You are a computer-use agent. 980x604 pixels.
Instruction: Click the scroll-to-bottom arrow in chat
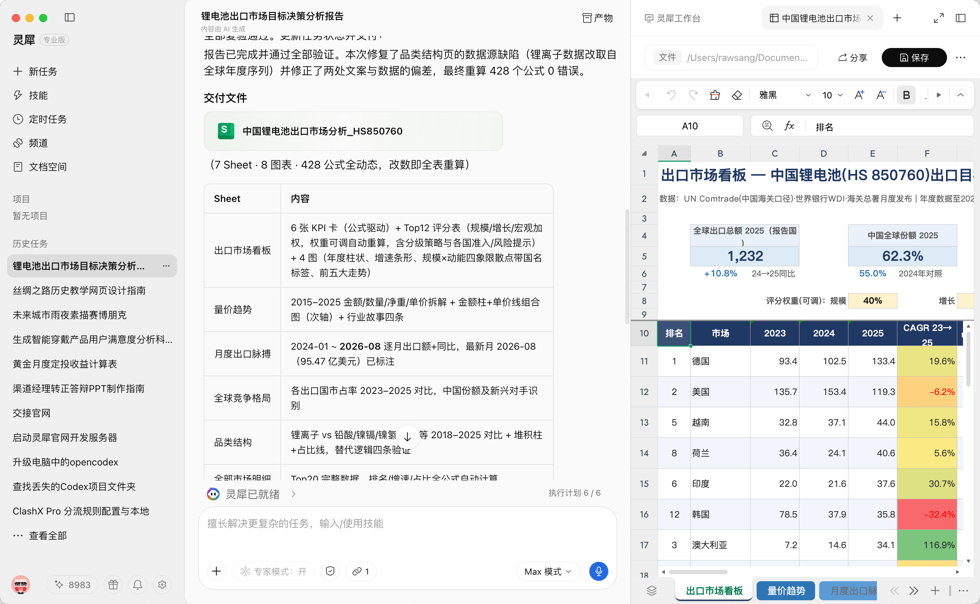point(407,436)
